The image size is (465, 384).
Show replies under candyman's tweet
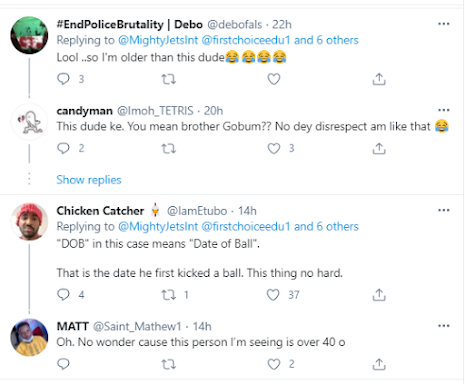[89, 180]
